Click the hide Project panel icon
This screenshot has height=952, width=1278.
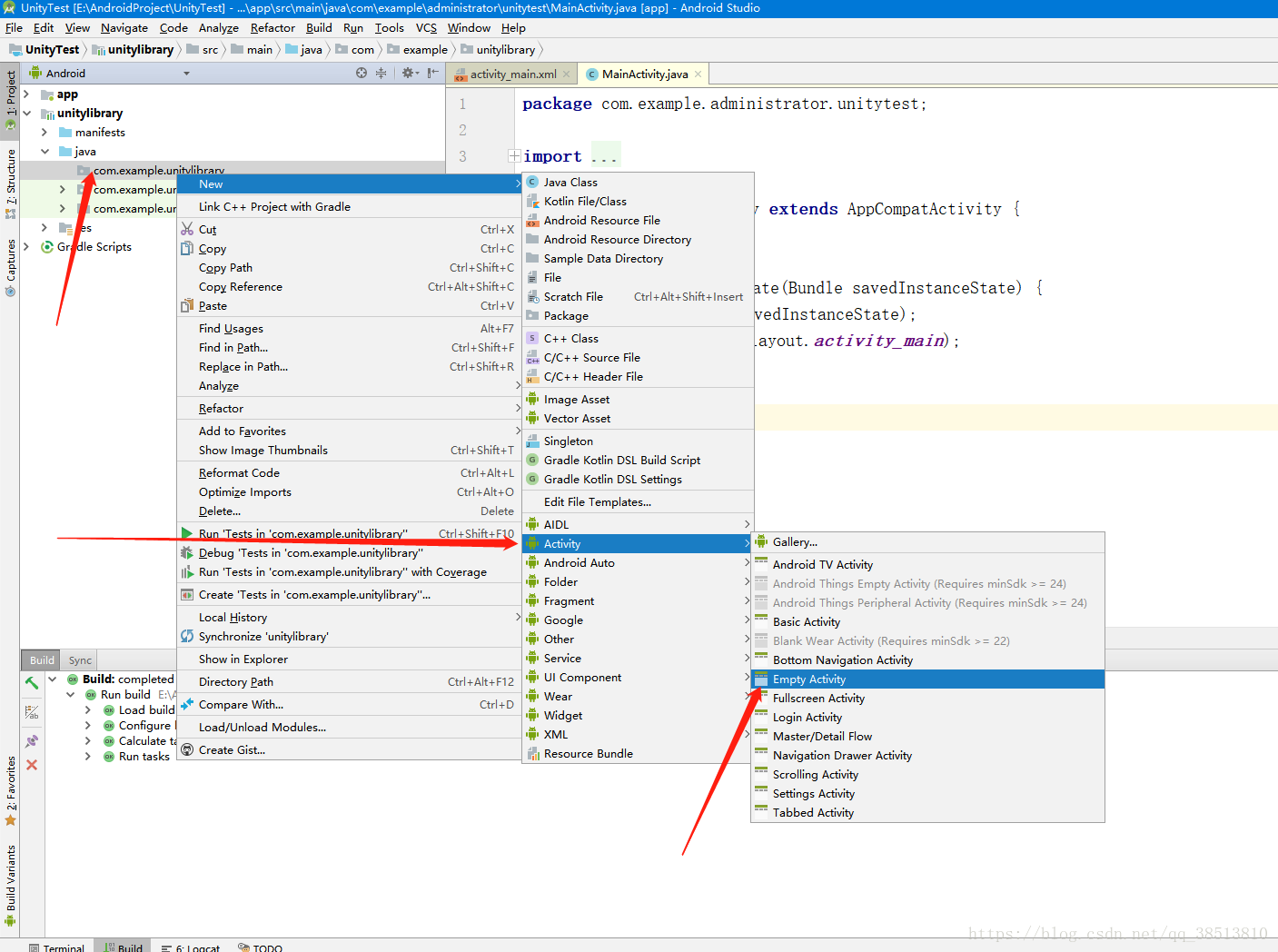[x=433, y=73]
